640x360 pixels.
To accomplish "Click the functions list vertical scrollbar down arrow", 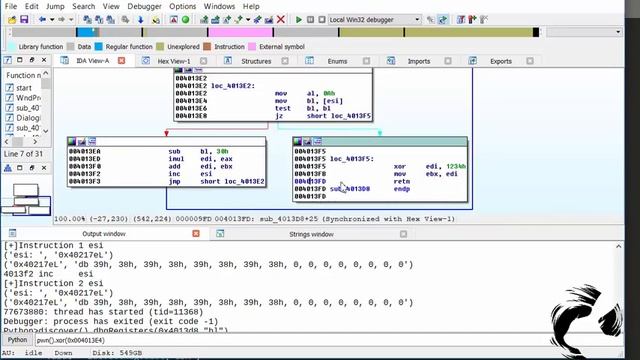I will (45, 131).
